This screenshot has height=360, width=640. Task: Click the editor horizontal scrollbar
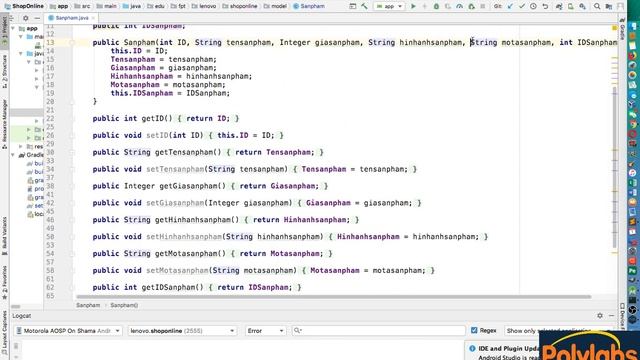click(333, 297)
